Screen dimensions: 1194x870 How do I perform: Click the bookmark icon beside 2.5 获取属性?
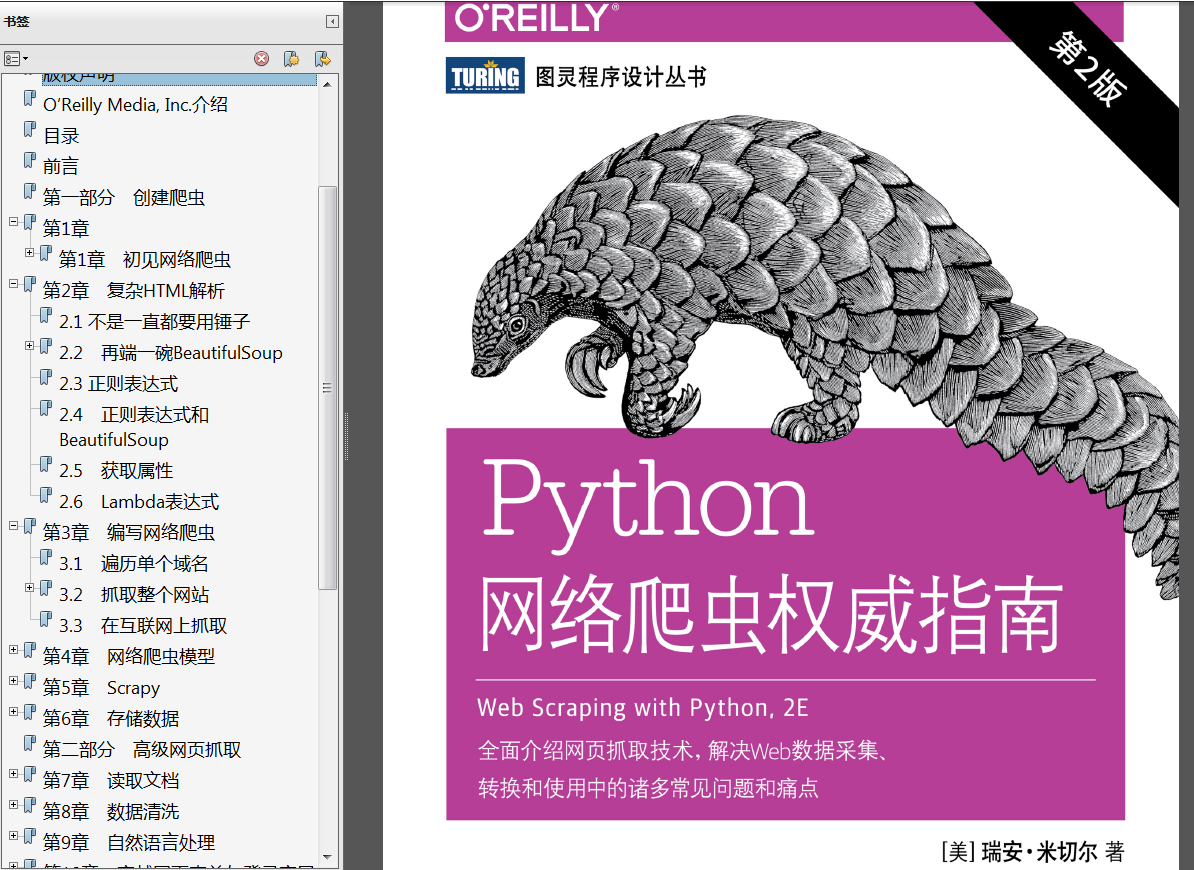(46, 464)
